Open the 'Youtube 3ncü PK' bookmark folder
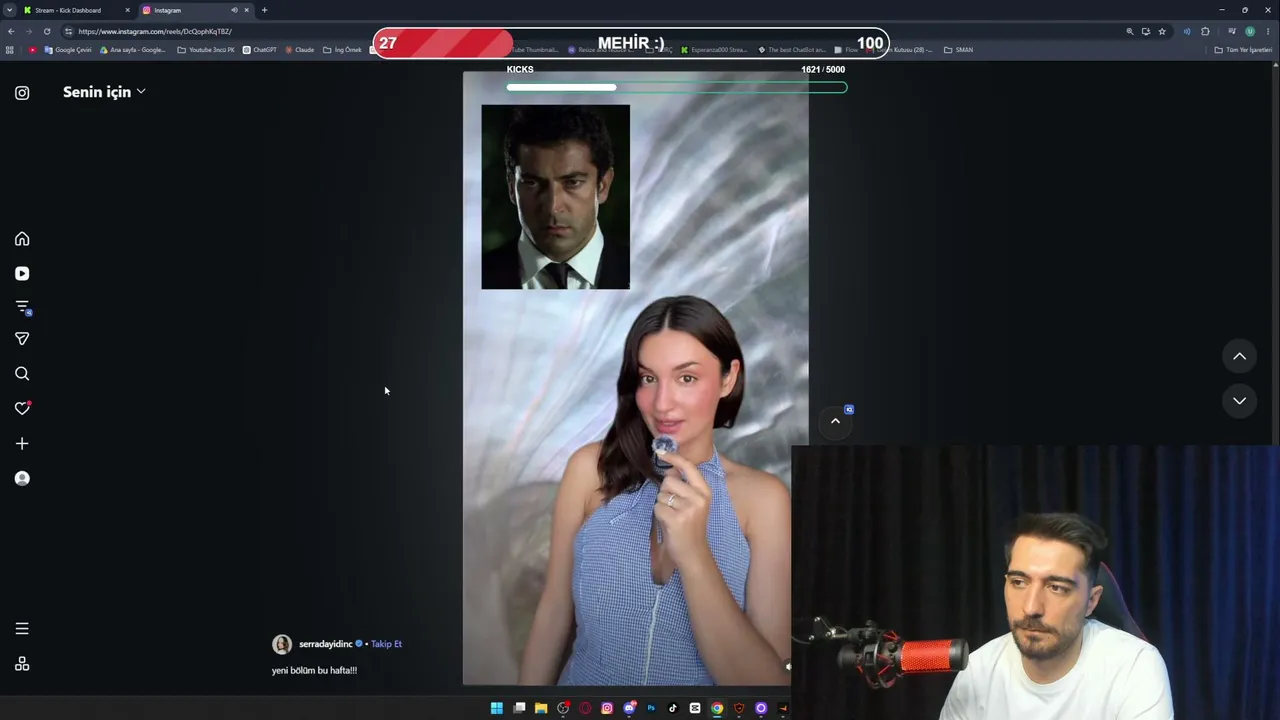The image size is (1280, 720). point(206,50)
